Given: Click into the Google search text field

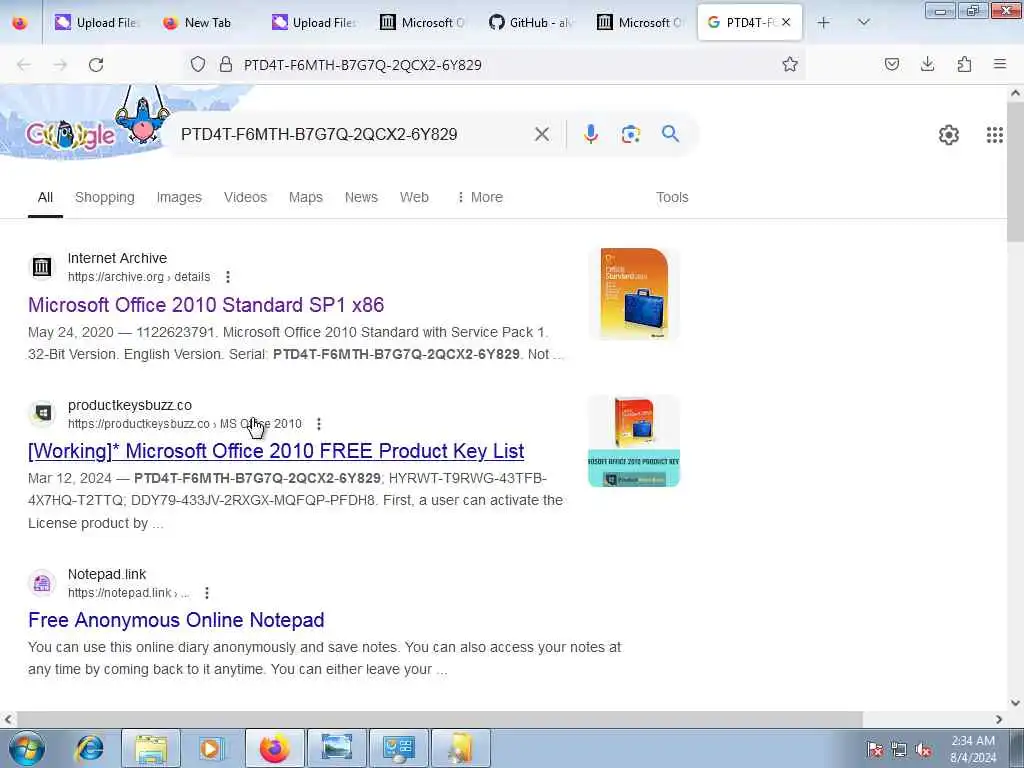Looking at the screenshot, I should coord(353,135).
